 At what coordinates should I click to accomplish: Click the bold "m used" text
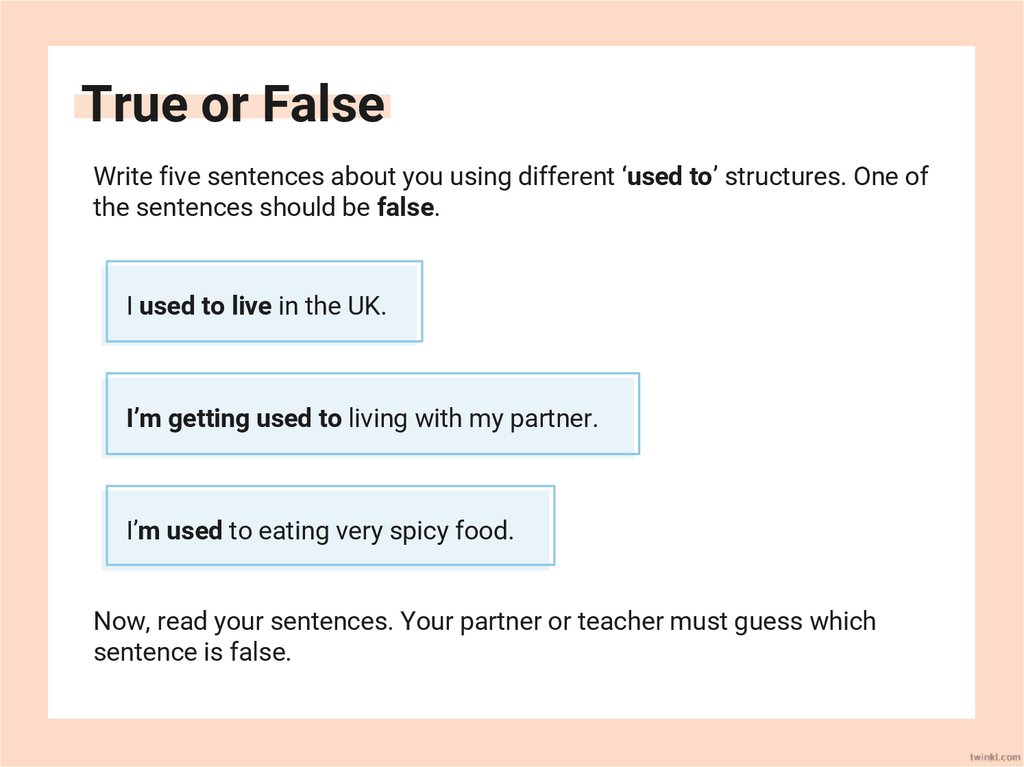[178, 530]
